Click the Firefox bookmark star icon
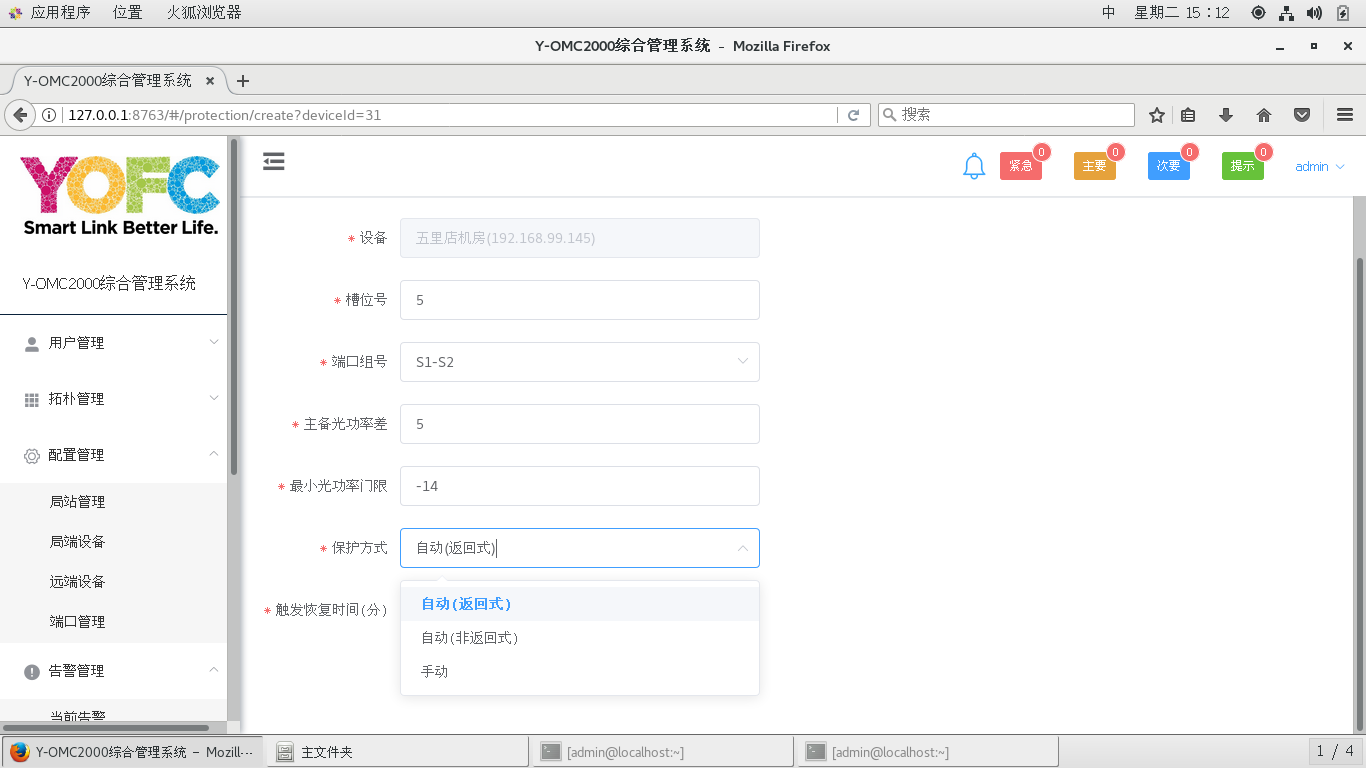This screenshot has width=1366, height=768. pos(1157,115)
